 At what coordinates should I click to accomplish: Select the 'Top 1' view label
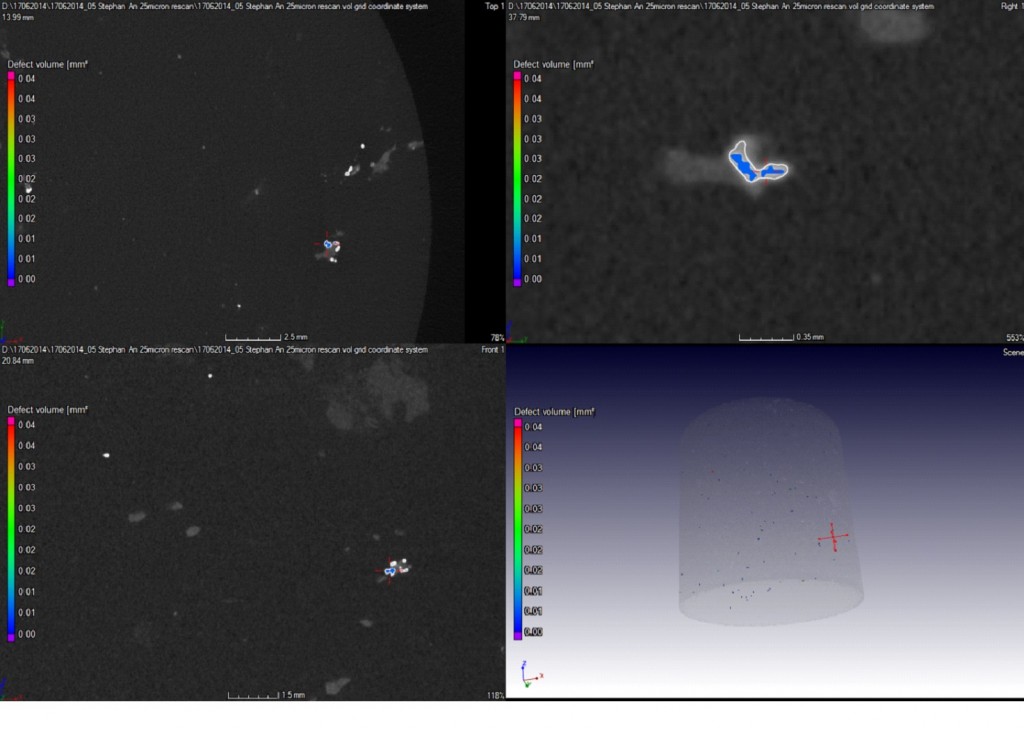click(x=494, y=6)
